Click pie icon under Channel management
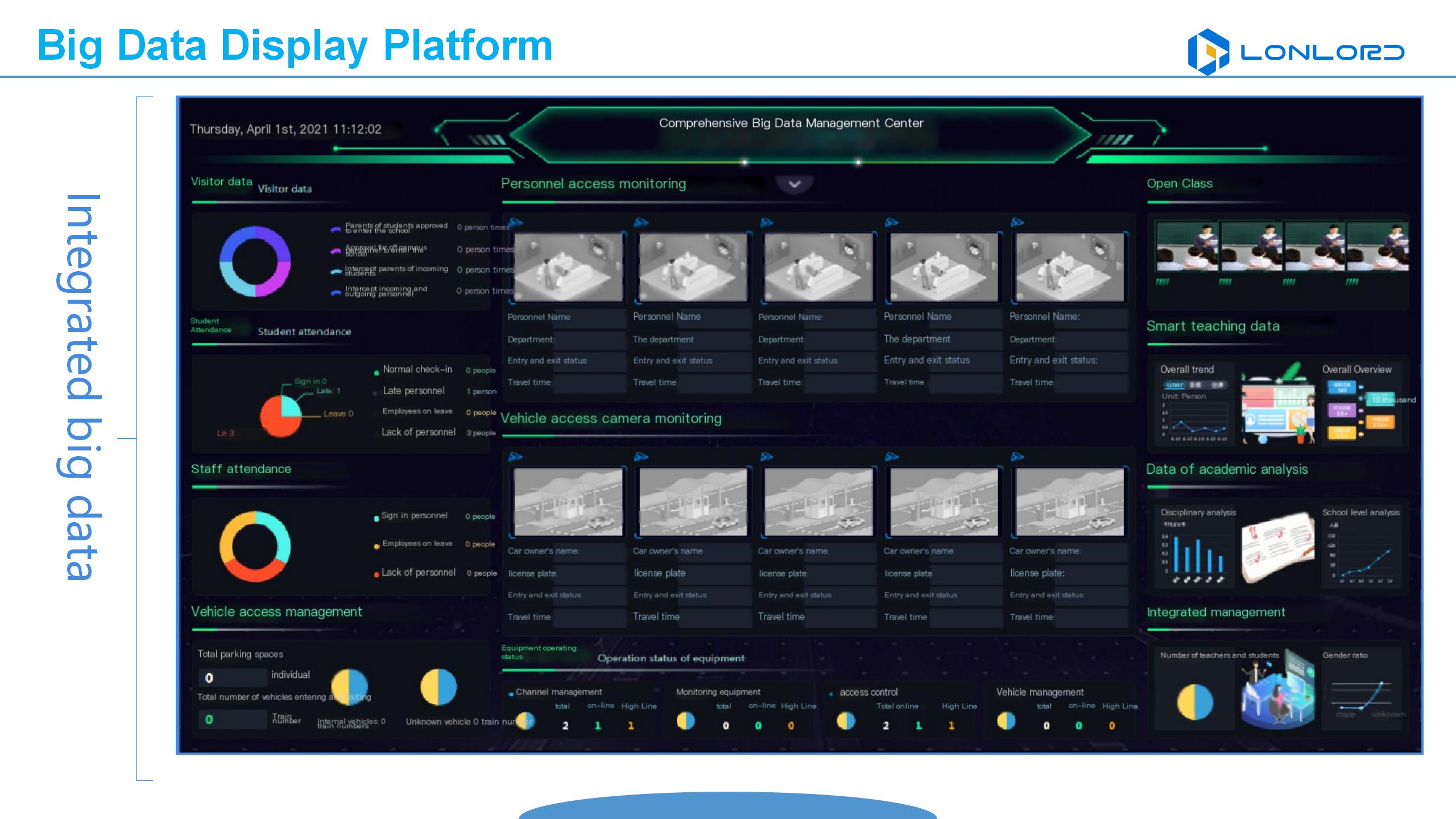The image size is (1456, 819). [525, 721]
